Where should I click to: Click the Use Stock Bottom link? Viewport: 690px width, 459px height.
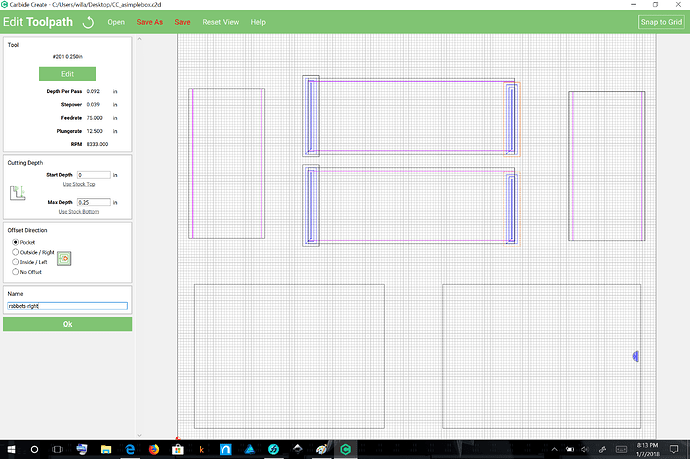click(x=79, y=212)
